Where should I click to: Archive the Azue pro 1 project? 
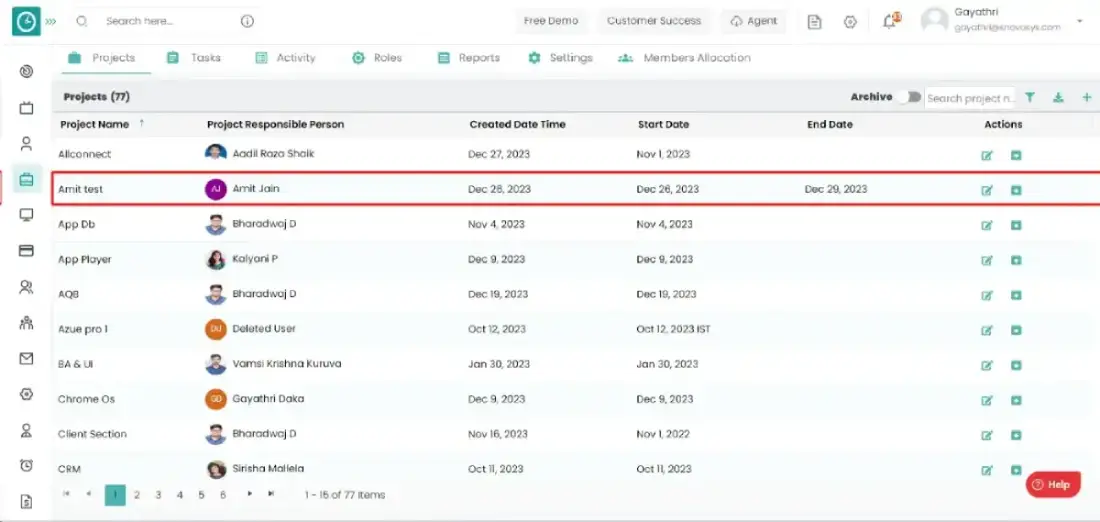point(1016,330)
